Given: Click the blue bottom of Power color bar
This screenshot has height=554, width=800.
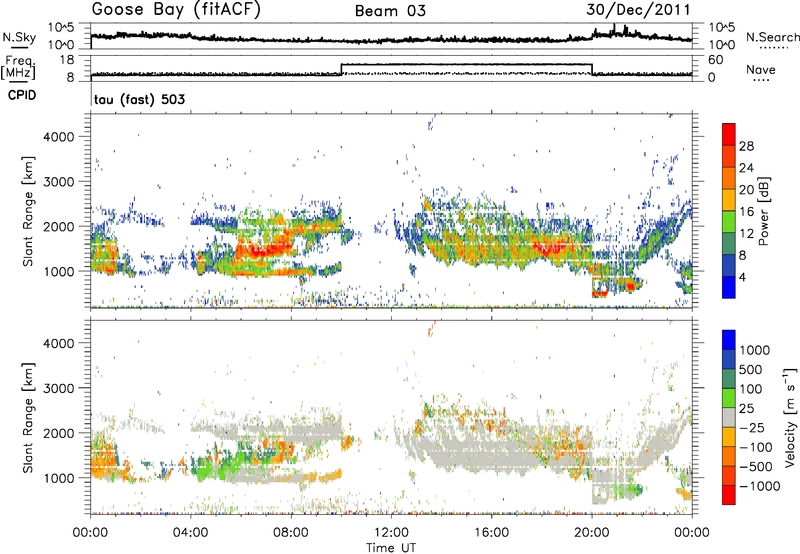Looking at the screenshot, I should tap(729, 288).
